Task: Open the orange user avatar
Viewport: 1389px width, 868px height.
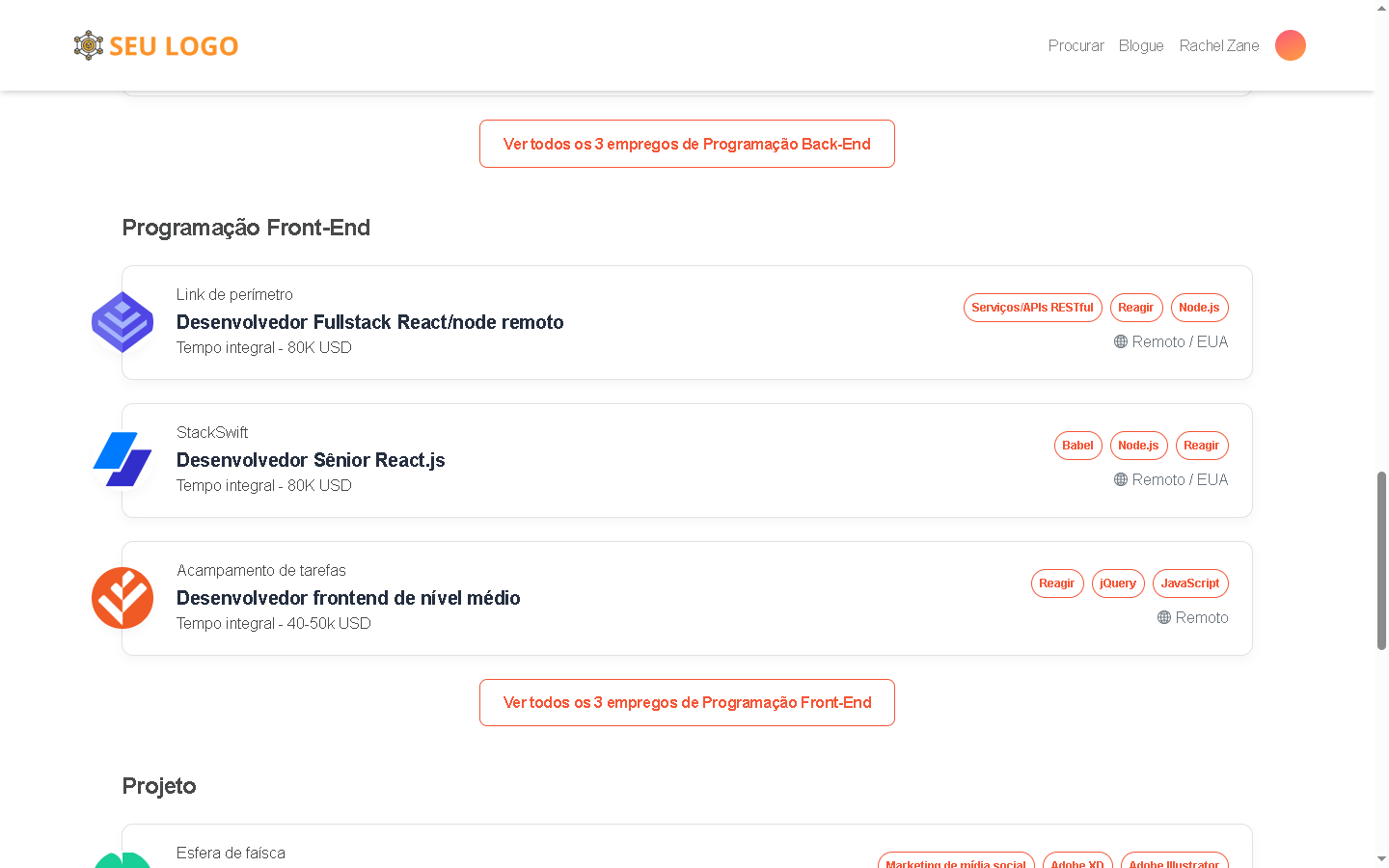Action: coord(1290,45)
